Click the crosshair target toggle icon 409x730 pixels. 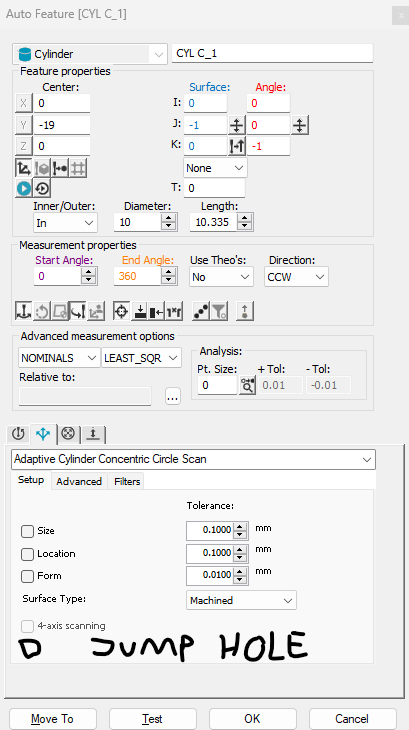point(121,311)
